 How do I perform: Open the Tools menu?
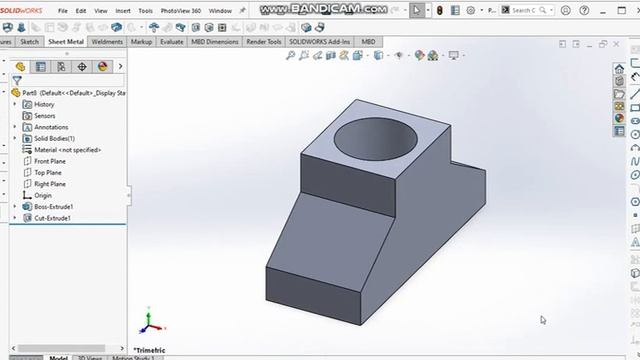pos(145,11)
